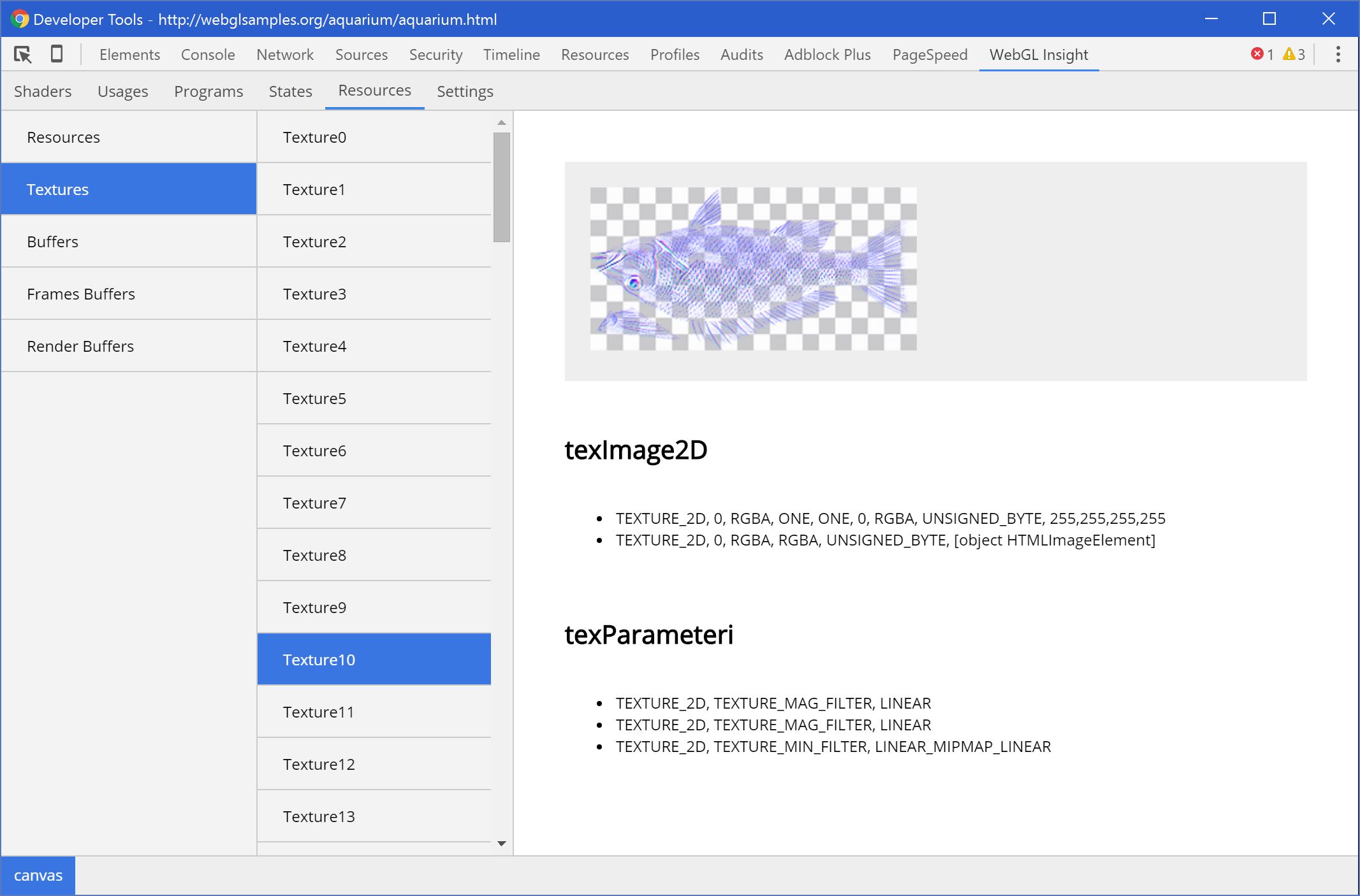This screenshot has width=1360, height=896.
Task: Click the canvas button at bottom
Action: (38, 876)
